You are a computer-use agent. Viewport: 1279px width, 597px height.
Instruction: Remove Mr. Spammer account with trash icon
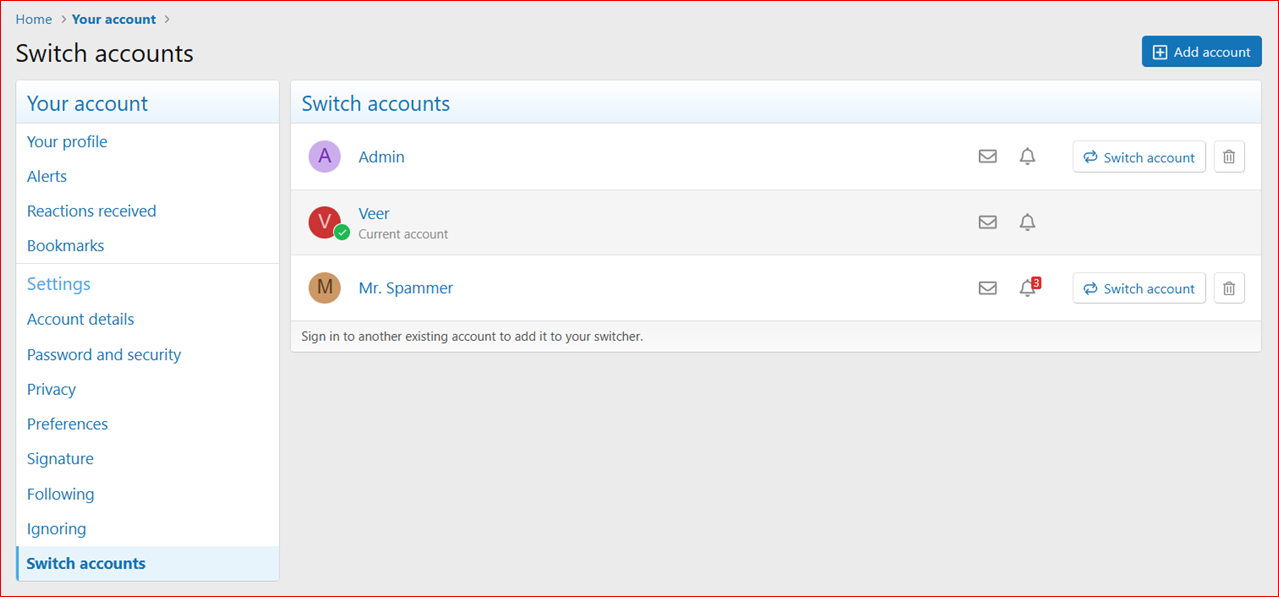[1229, 288]
